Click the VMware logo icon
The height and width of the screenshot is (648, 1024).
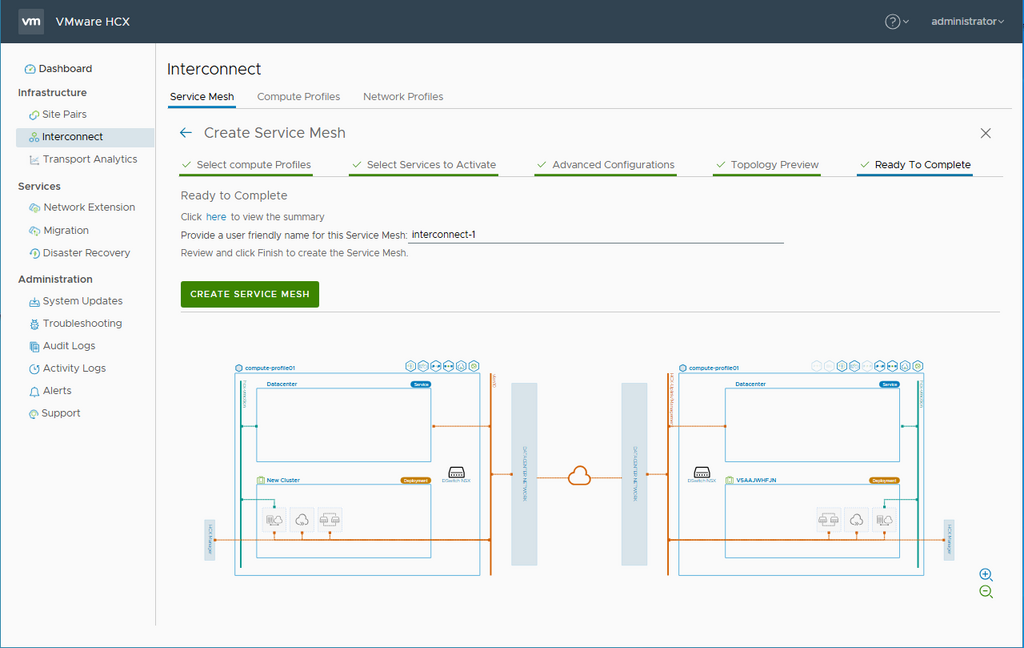pyautogui.click(x=31, y=21)
